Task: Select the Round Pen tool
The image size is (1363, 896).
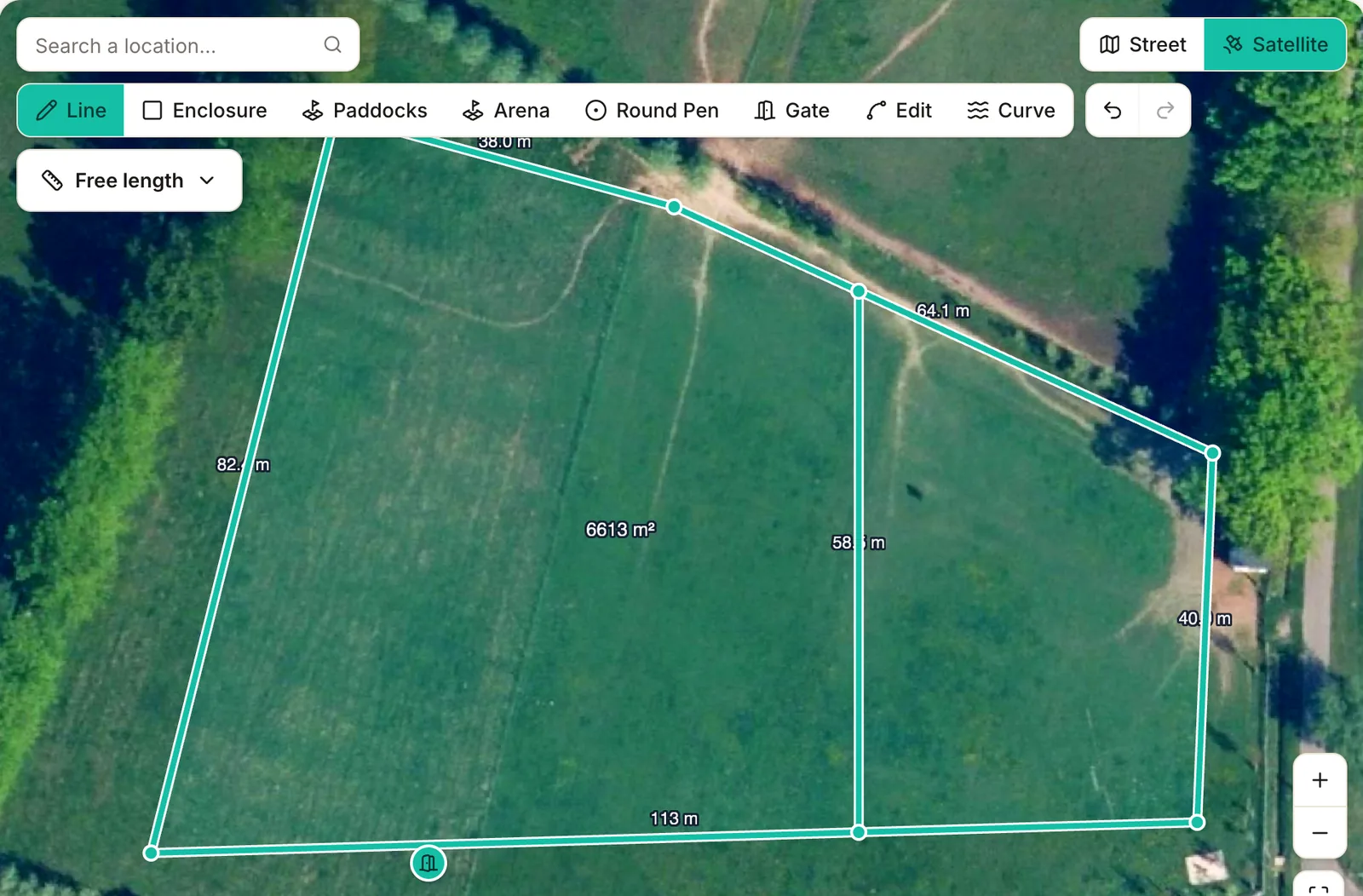Action: point(652,111)
